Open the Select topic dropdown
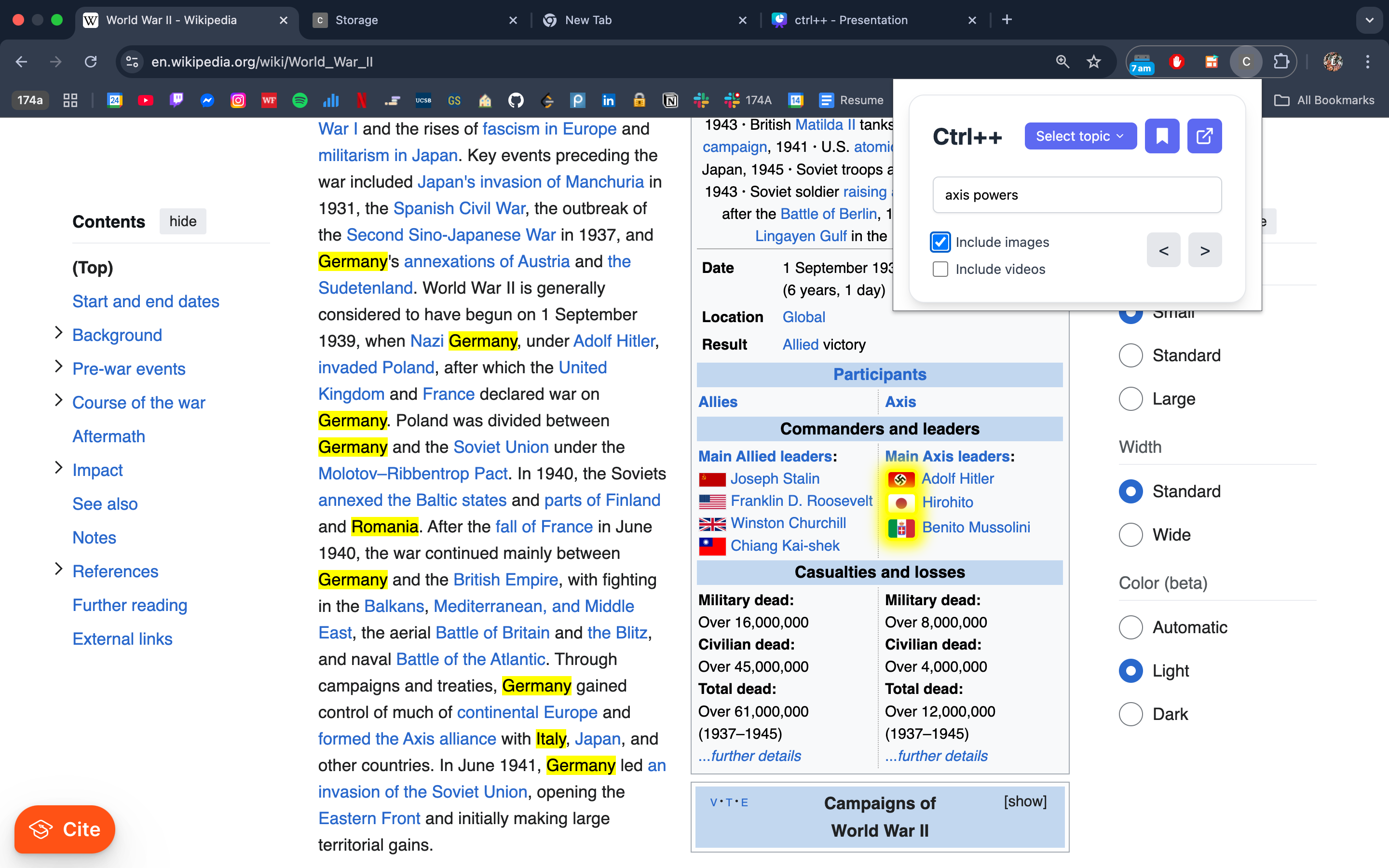 click(1080, 136)
